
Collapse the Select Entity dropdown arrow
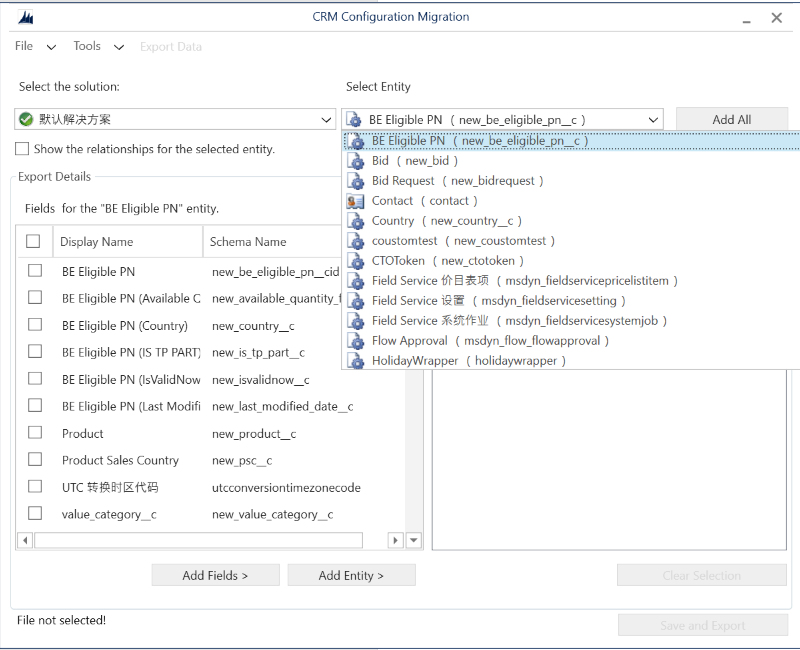pyautogui.click(x=653, y=120)
